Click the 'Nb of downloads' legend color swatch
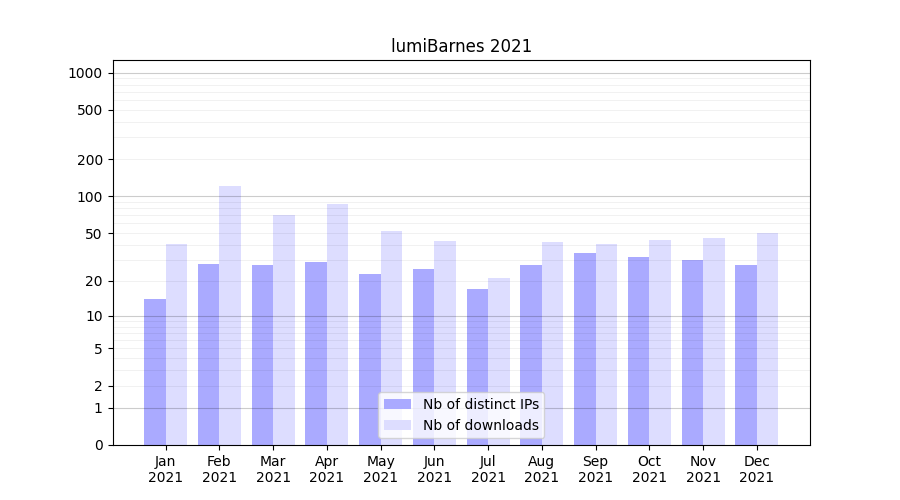The width and height of the screenshot is (900, 500). (397, 425)
